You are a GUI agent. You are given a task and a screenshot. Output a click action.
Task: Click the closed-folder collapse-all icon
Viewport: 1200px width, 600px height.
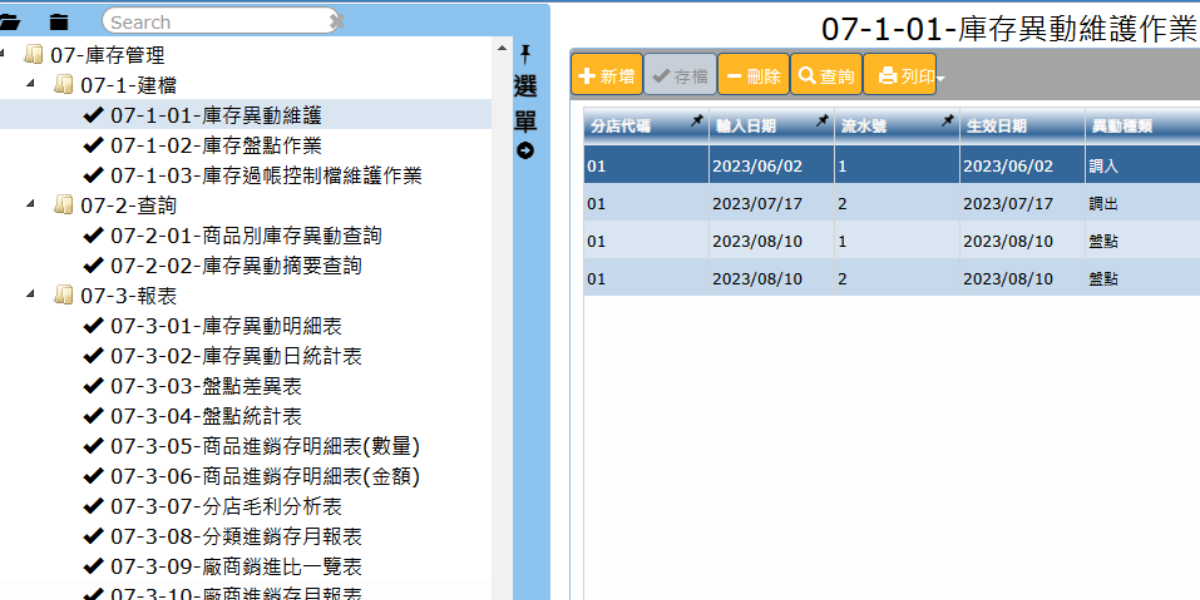tap(59, 21)
